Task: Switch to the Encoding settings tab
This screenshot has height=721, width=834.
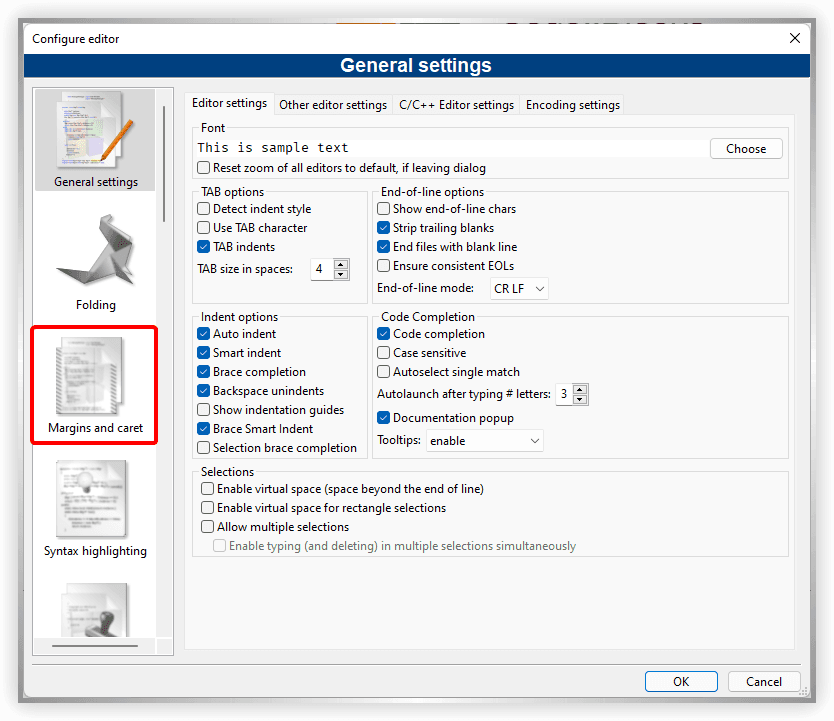Action: 571,104
